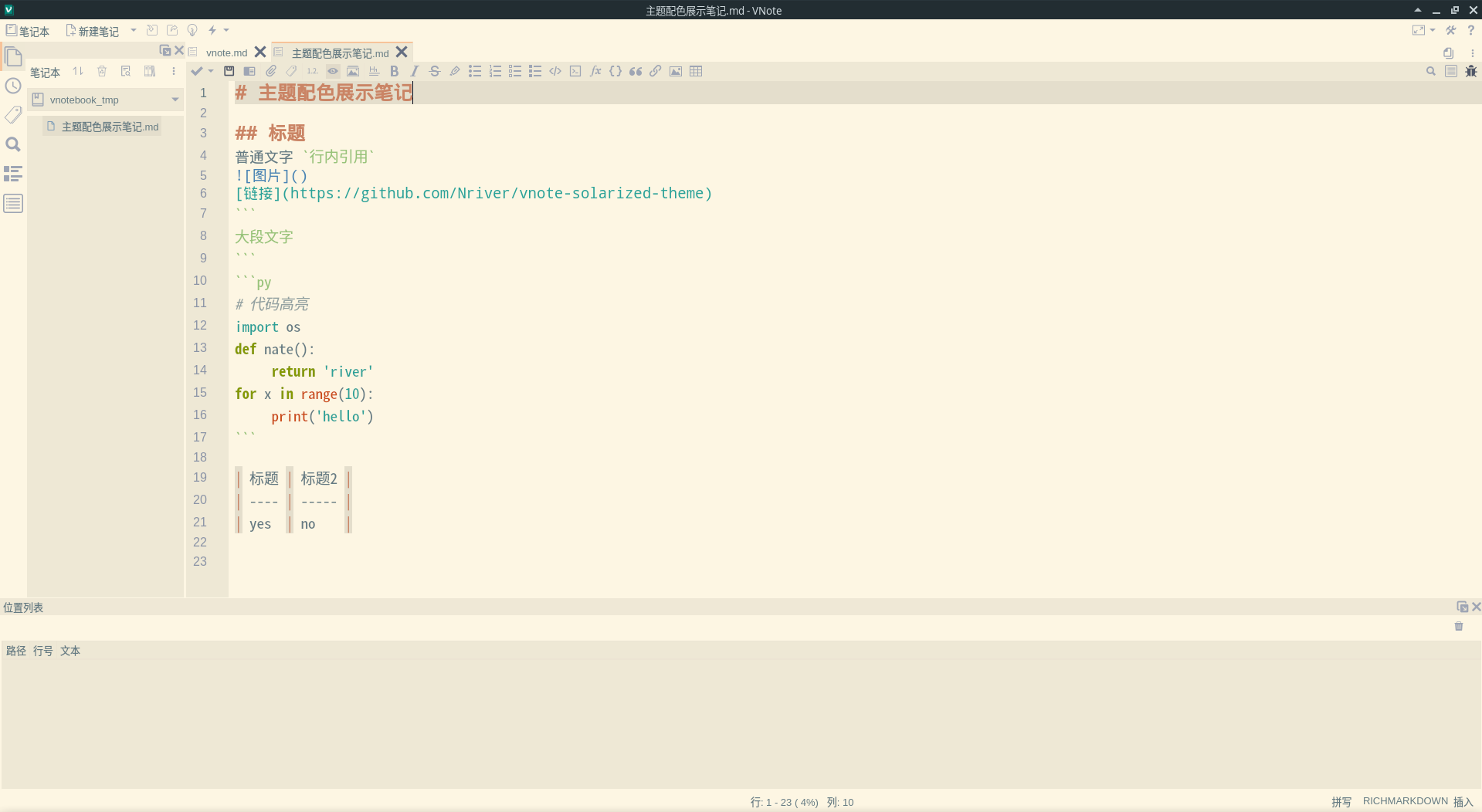Open settings with the tools icon
The height and width of the screenshot is (812, 1482).
[1451, 30]
